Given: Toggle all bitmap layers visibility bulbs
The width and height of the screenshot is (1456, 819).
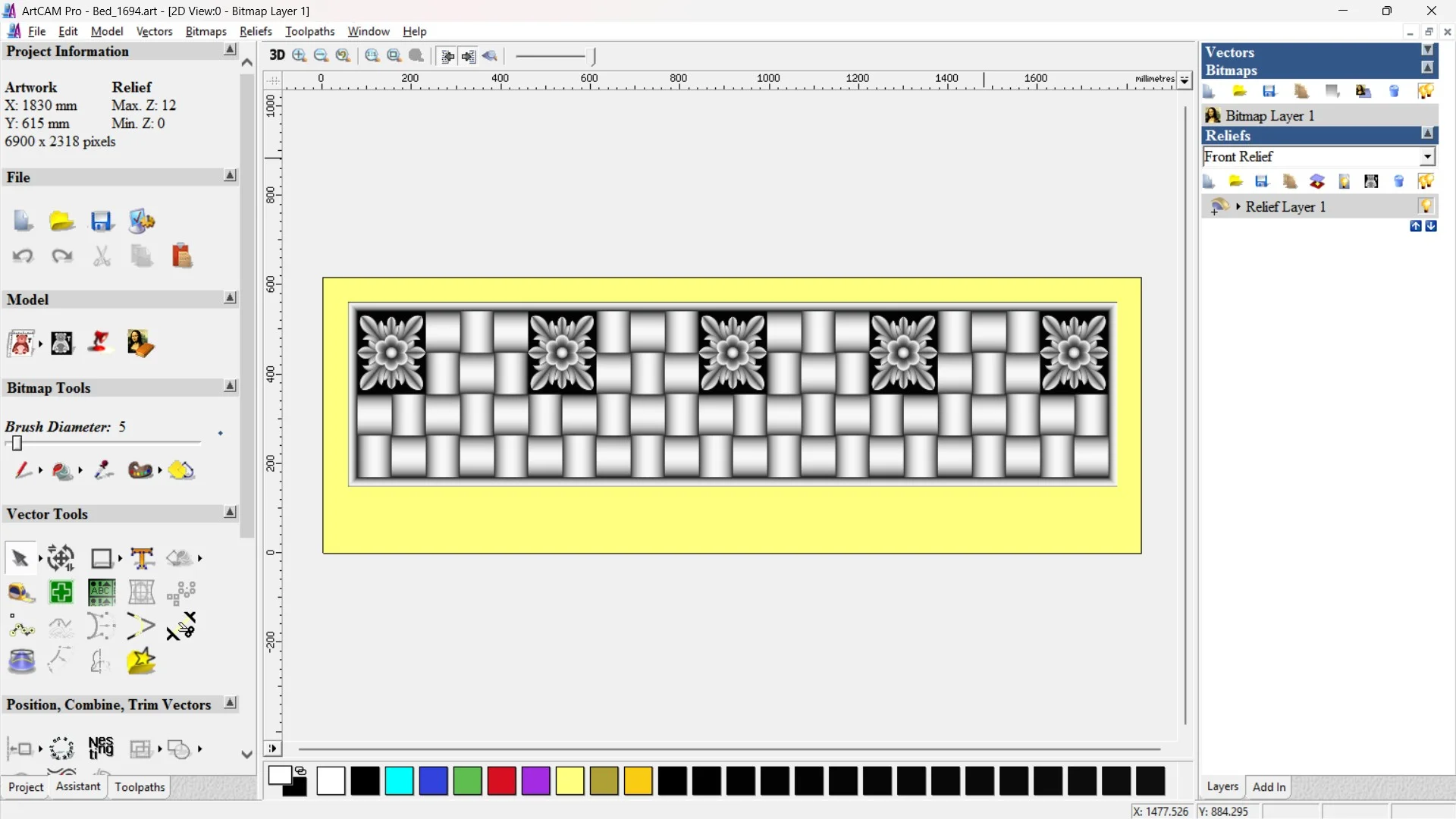Looking at the screenshot, I should point(1426,92).
